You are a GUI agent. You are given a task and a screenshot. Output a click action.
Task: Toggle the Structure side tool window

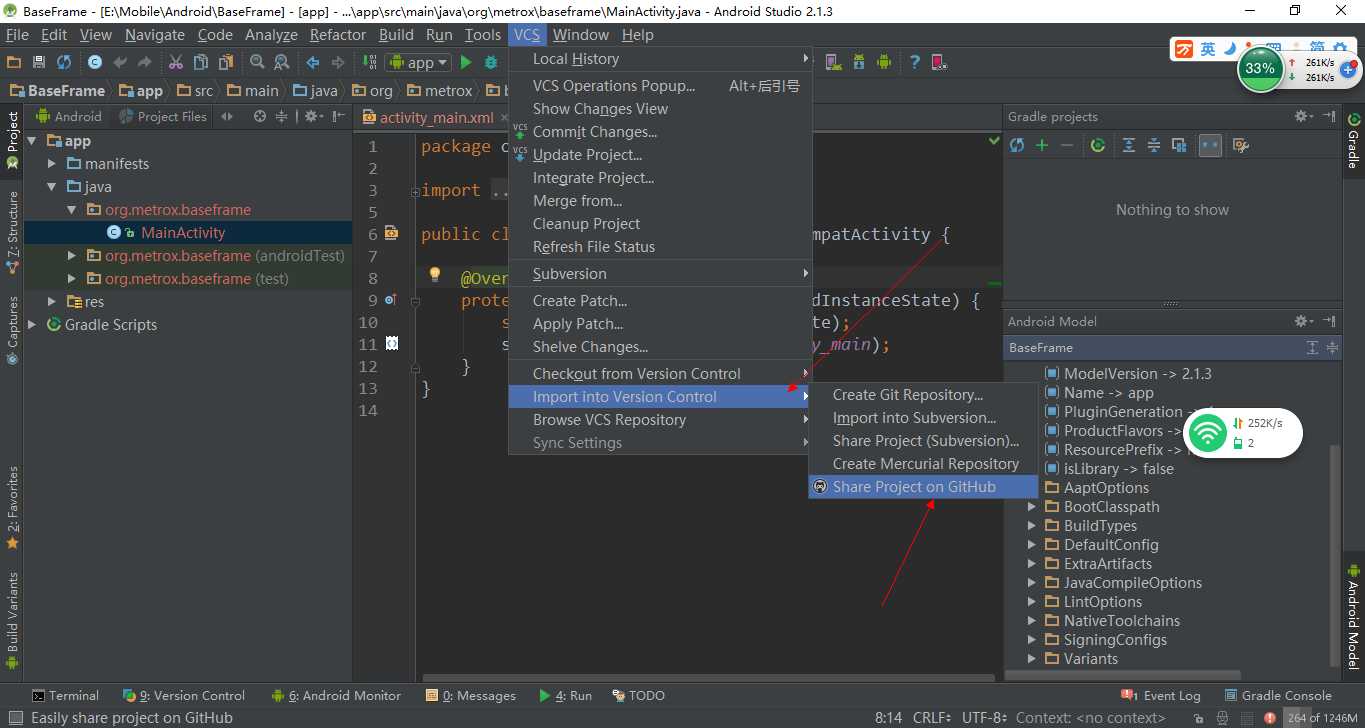(x=12, y=231)
